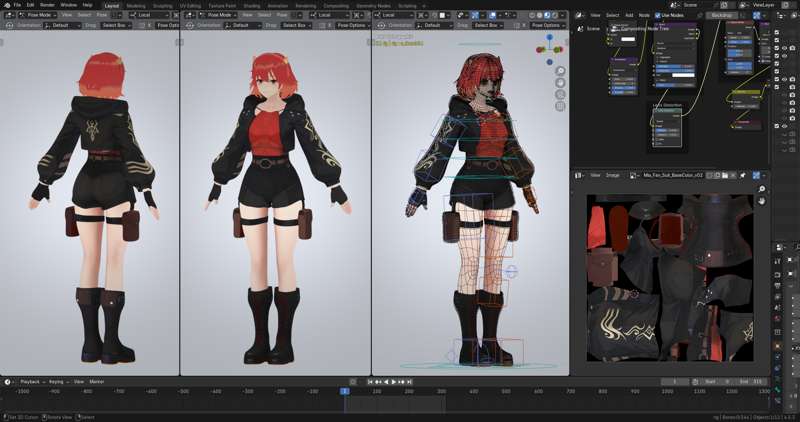
Task: Open Local orientation dropdown in left viewport
Action: point(149,15)
